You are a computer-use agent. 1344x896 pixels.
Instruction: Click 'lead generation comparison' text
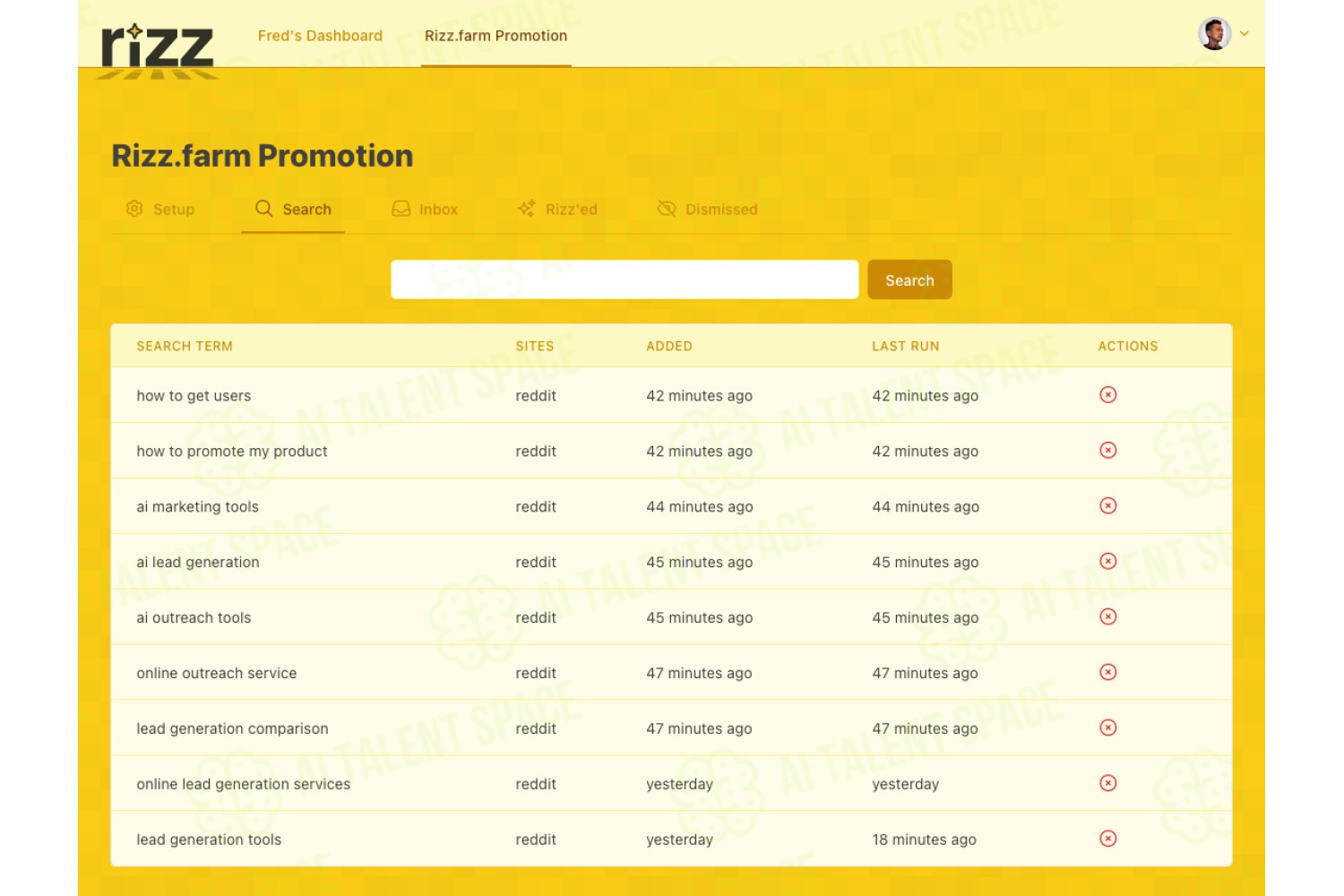point(232,729)
